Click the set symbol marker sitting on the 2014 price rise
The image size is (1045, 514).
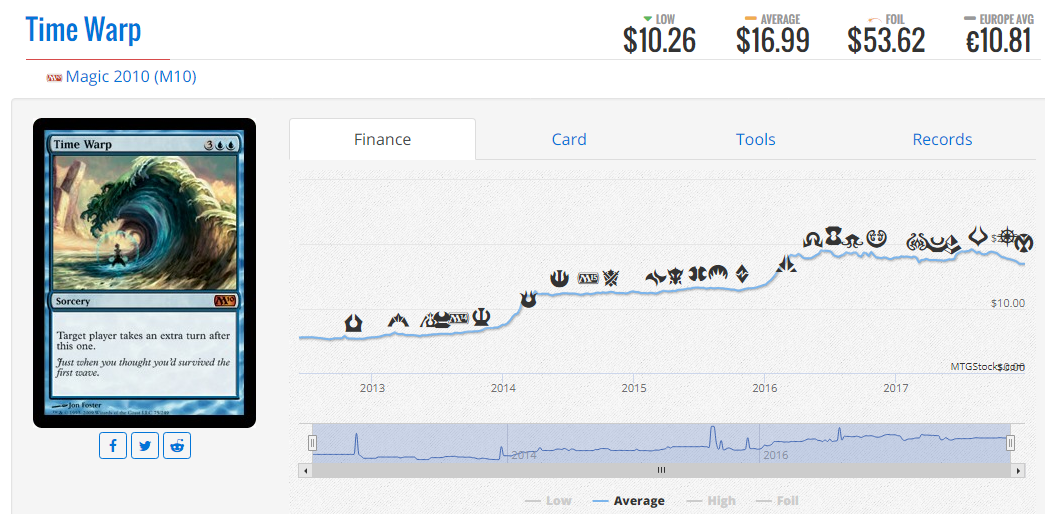528,299
